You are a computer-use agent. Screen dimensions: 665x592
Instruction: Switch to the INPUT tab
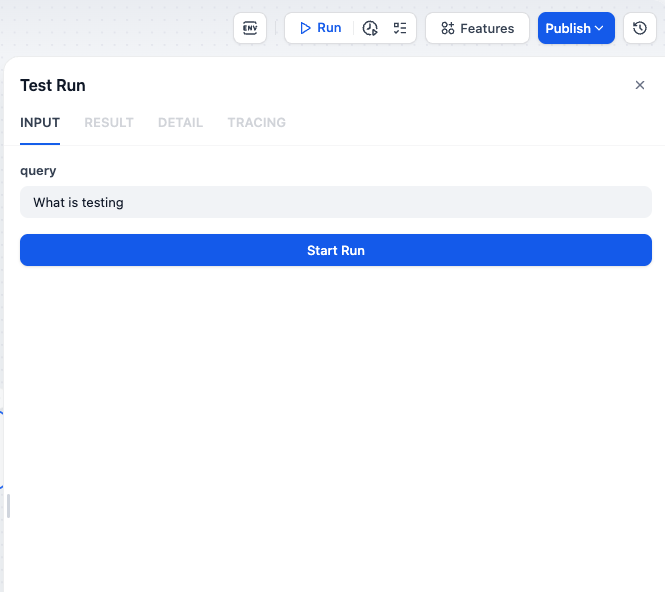(x=40, y=122)
